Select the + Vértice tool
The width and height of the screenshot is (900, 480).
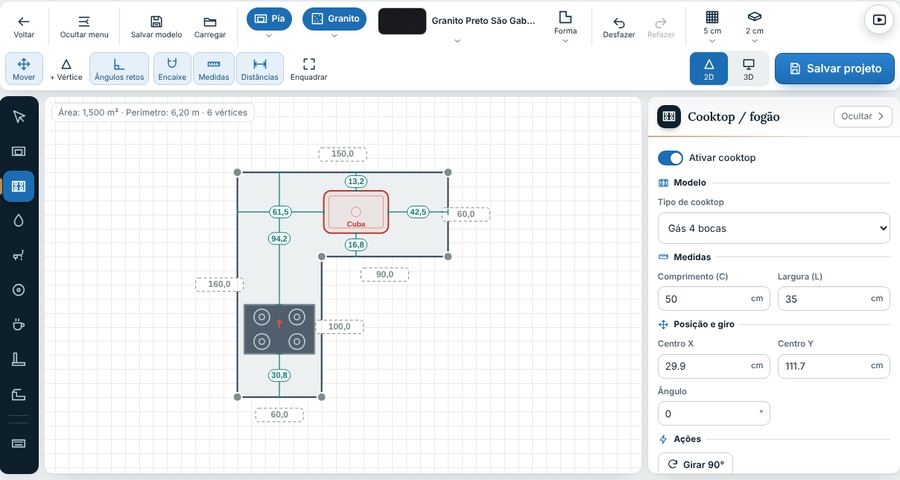(66, 69)
